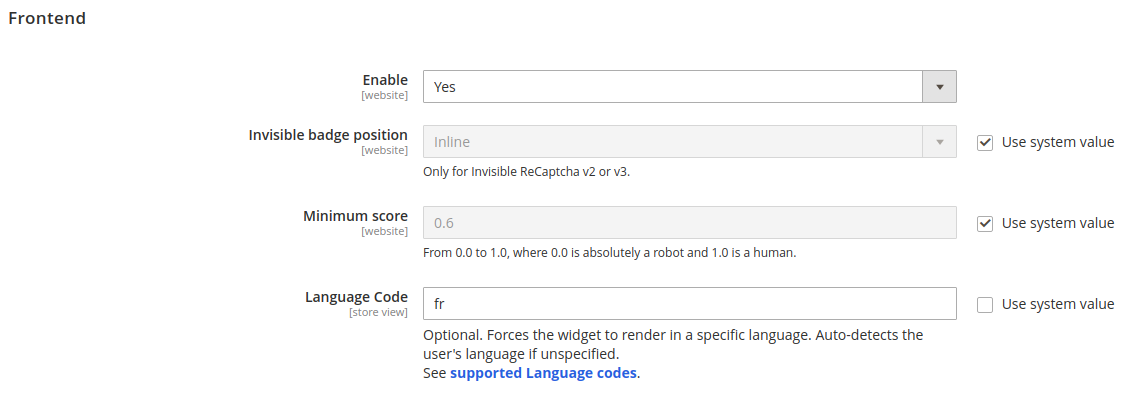1127x408 pixels.
Task: Click the Language Code label
Action: 356,297
